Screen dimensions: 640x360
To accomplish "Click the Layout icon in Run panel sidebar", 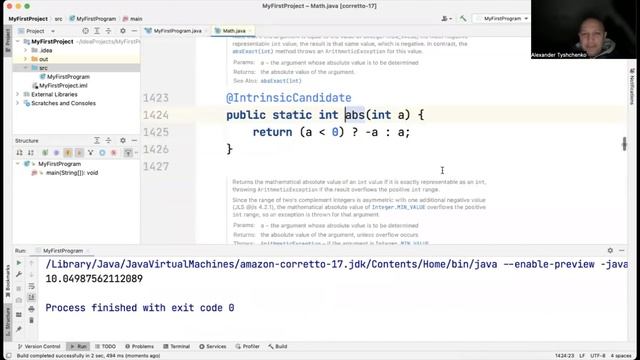I will pos(19,315).
